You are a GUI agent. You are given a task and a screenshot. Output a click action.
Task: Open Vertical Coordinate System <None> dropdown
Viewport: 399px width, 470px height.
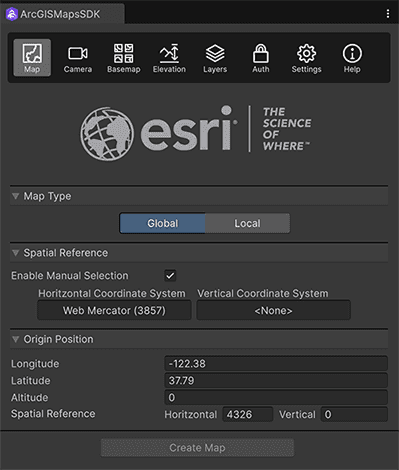point(274,310)
